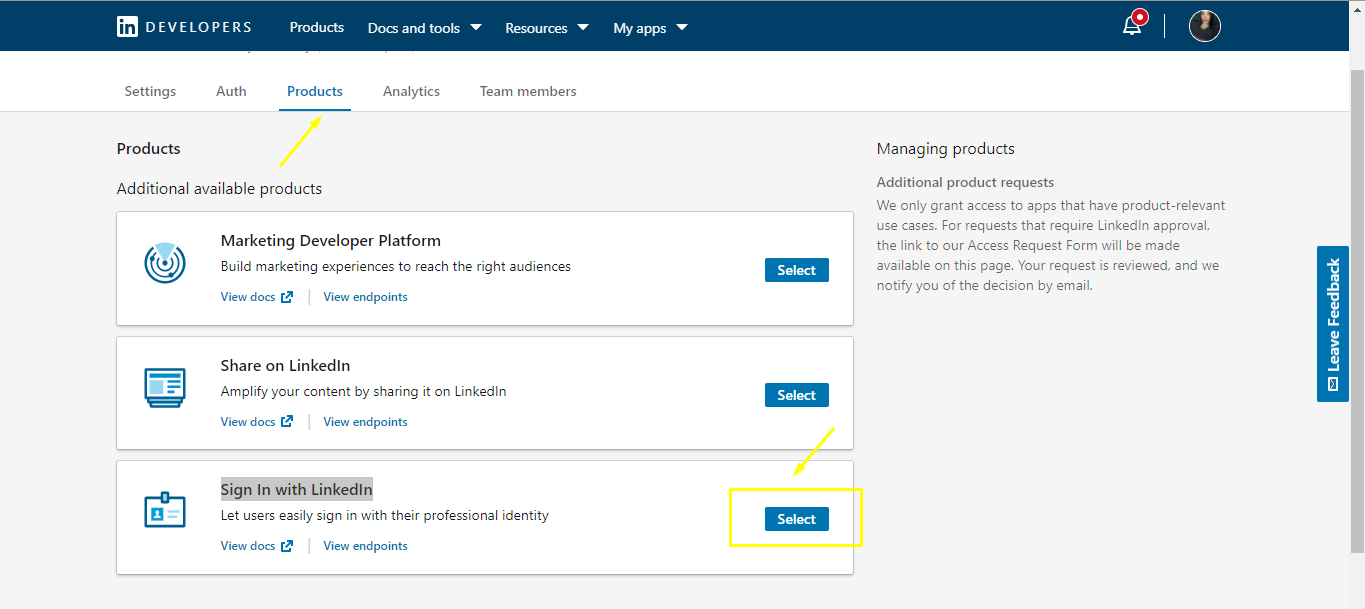Click the Managing products heading
The image size is (1365, 609).
945,149
